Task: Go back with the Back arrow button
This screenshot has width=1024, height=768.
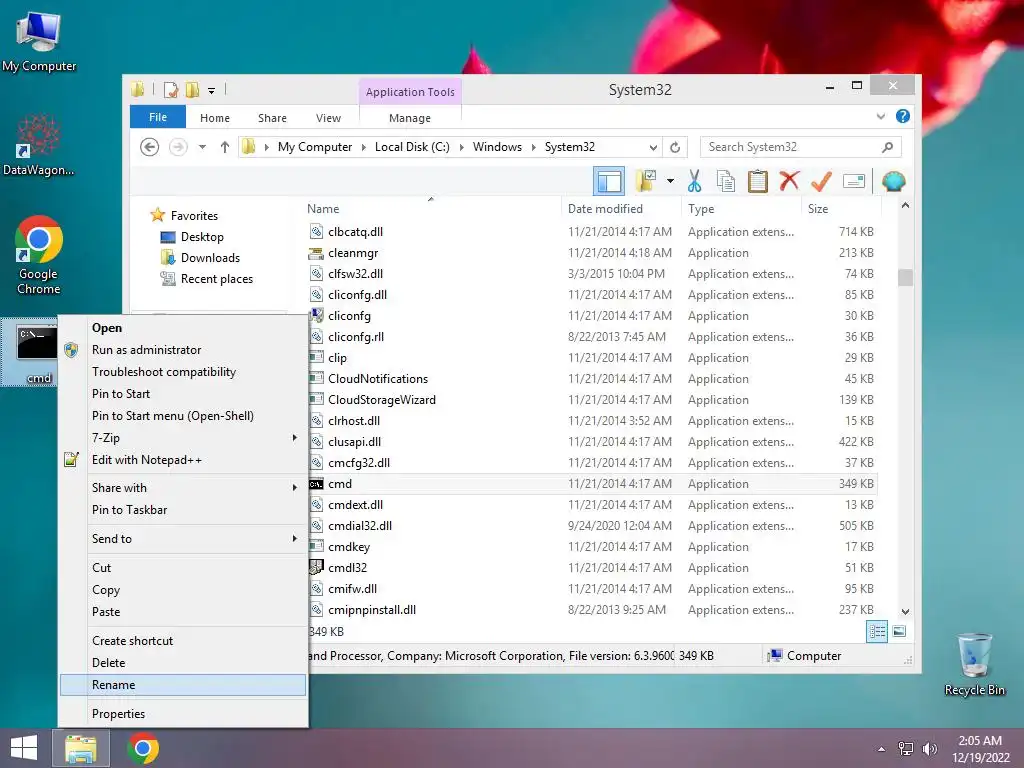Action: [x=150, y=147]
